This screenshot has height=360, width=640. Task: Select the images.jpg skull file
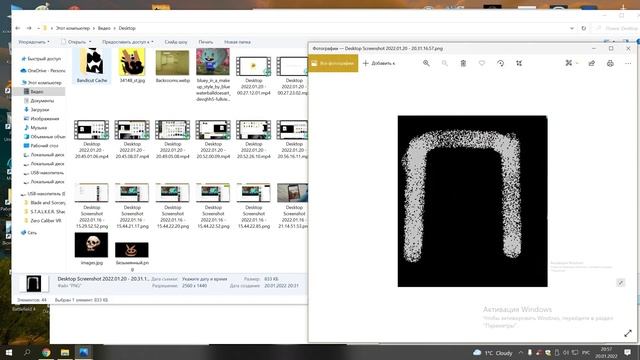91,249
